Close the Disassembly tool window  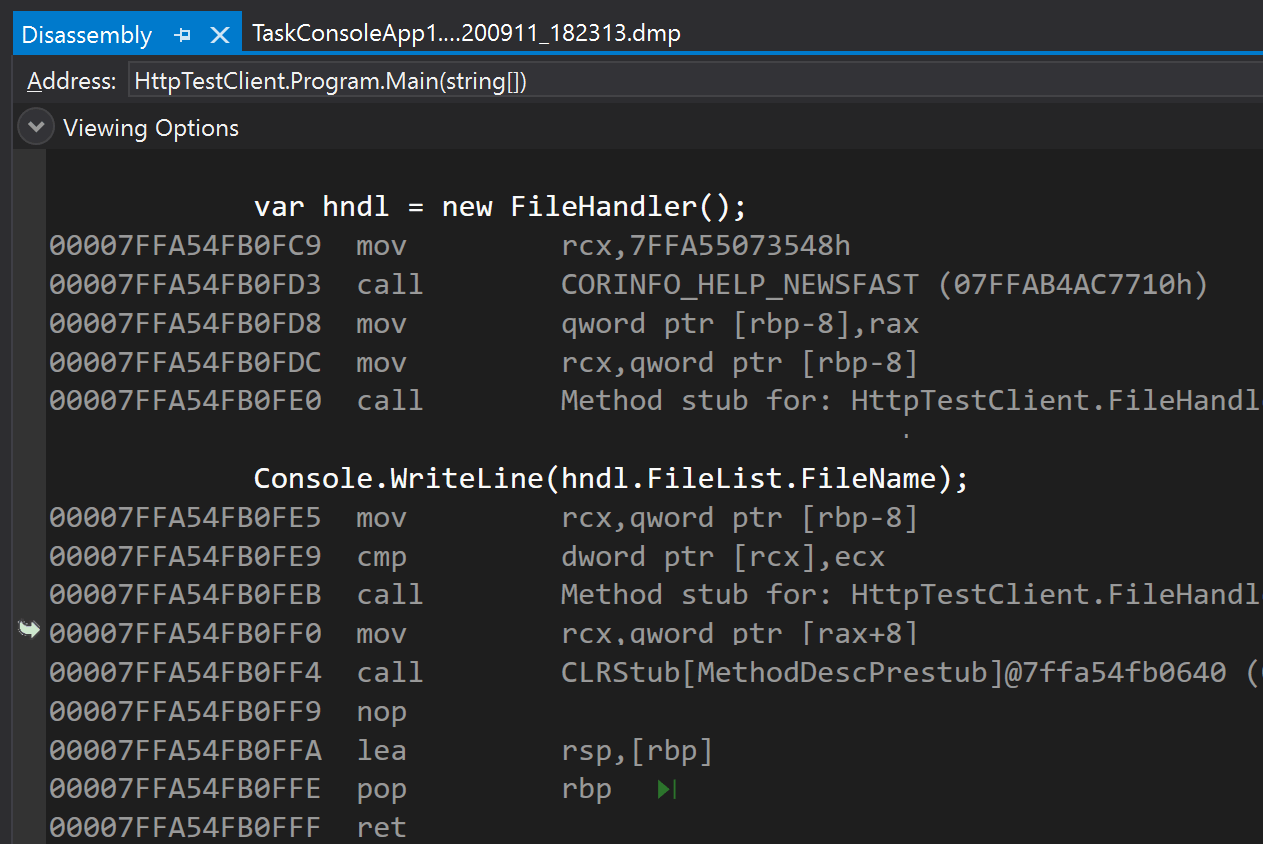[220, 32]
